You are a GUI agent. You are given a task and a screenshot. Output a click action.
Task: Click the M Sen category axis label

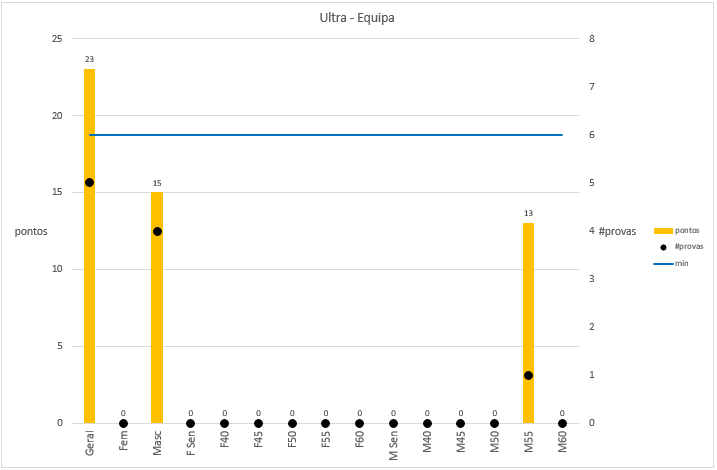click(393, 445)
